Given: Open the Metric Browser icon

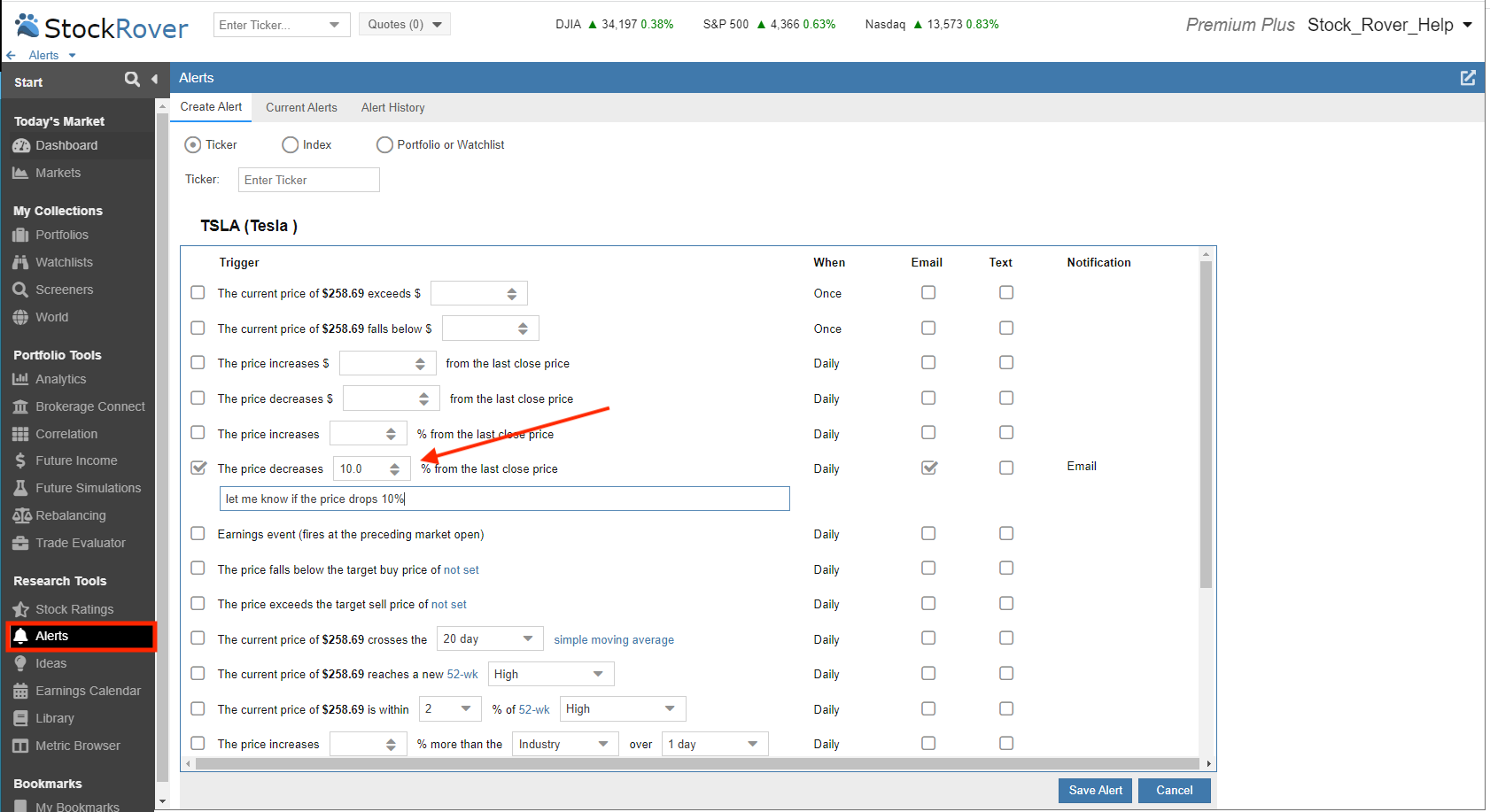Looking at the screenshot, I should (x=20, y=746).
